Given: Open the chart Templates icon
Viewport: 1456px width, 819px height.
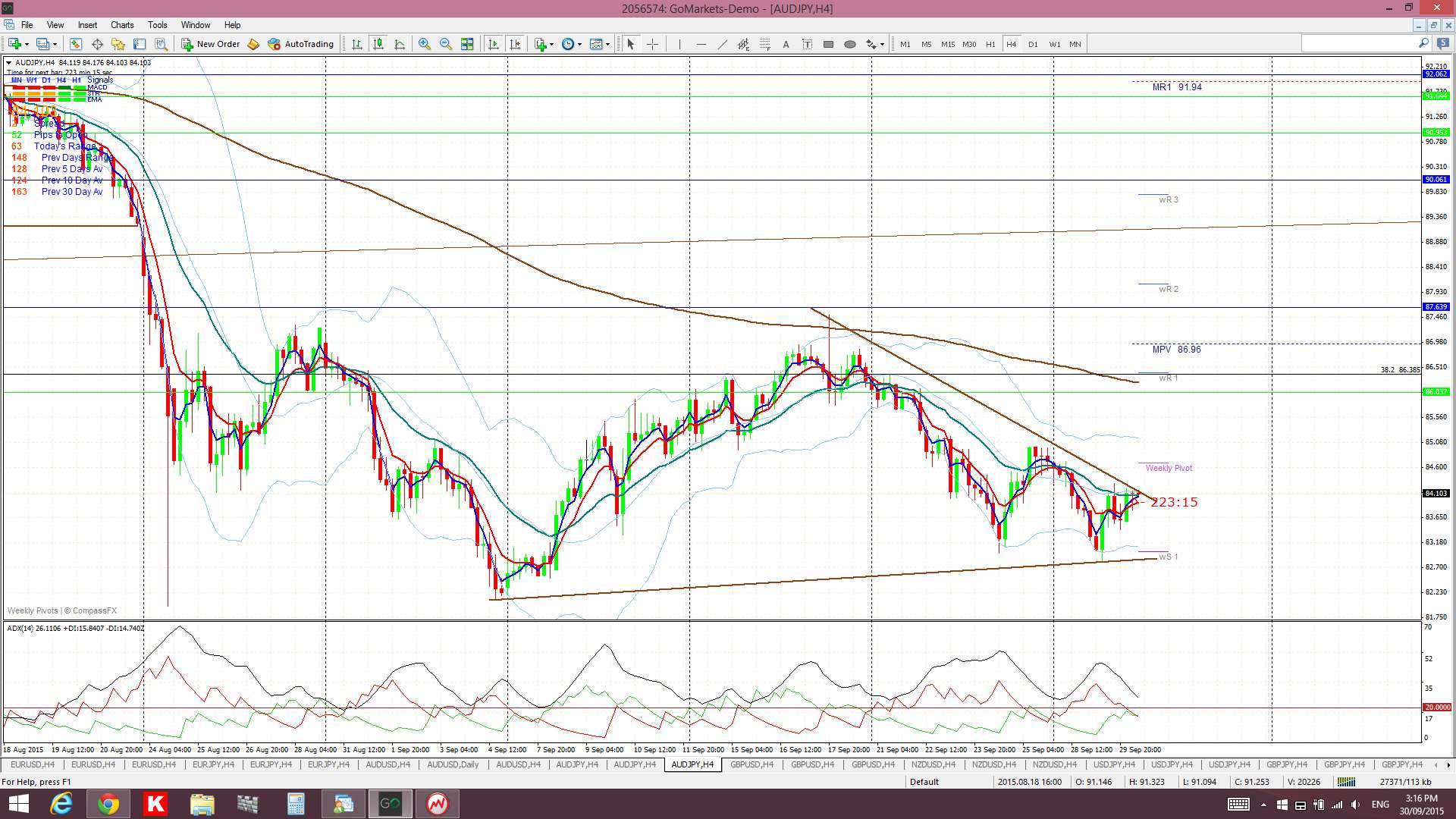Looking at the screenshot, I should (596, 44).
